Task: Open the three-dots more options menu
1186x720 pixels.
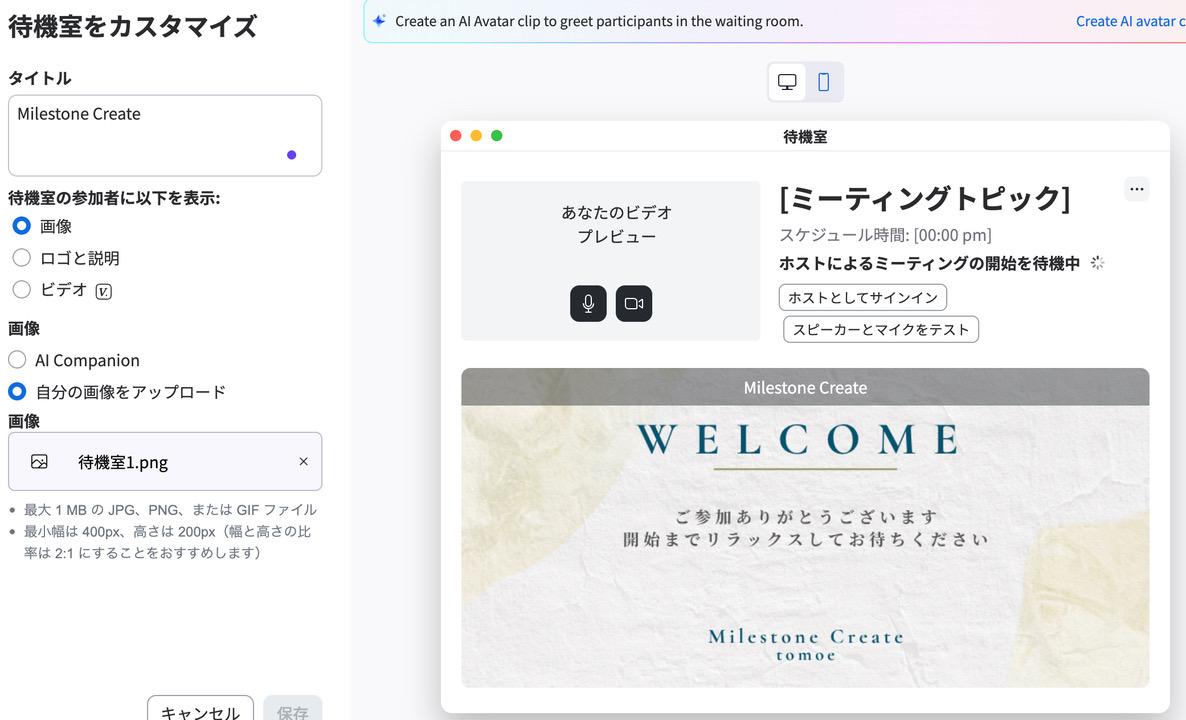Action: click(x=1136, y=189)
